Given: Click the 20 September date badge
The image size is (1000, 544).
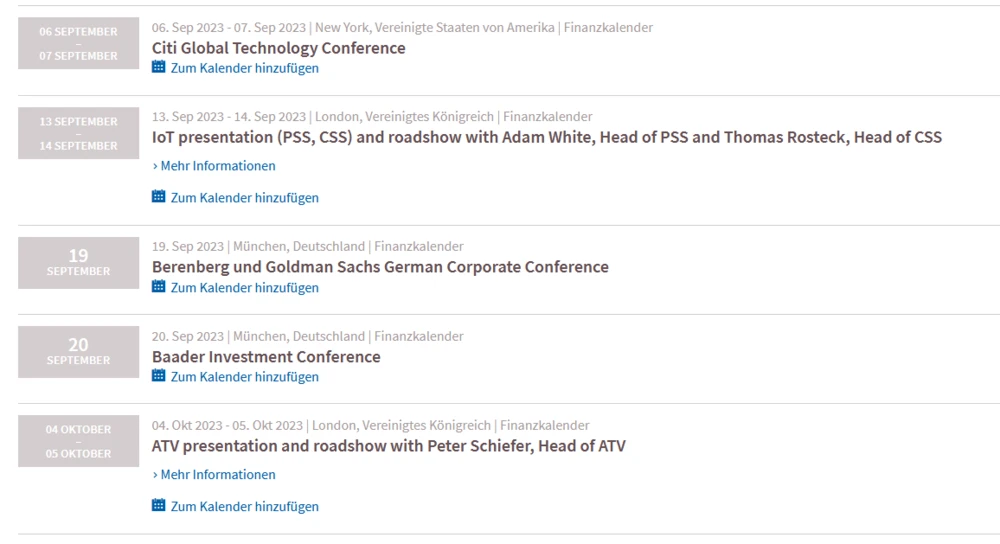Looking at the screenshot, I should [x=78, y=352].
